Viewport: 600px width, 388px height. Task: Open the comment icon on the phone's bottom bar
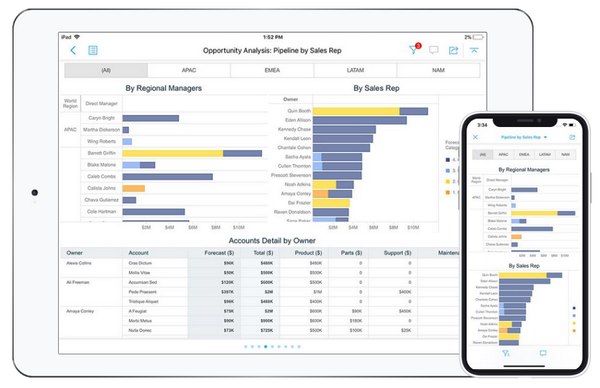[x=543, y=353]
